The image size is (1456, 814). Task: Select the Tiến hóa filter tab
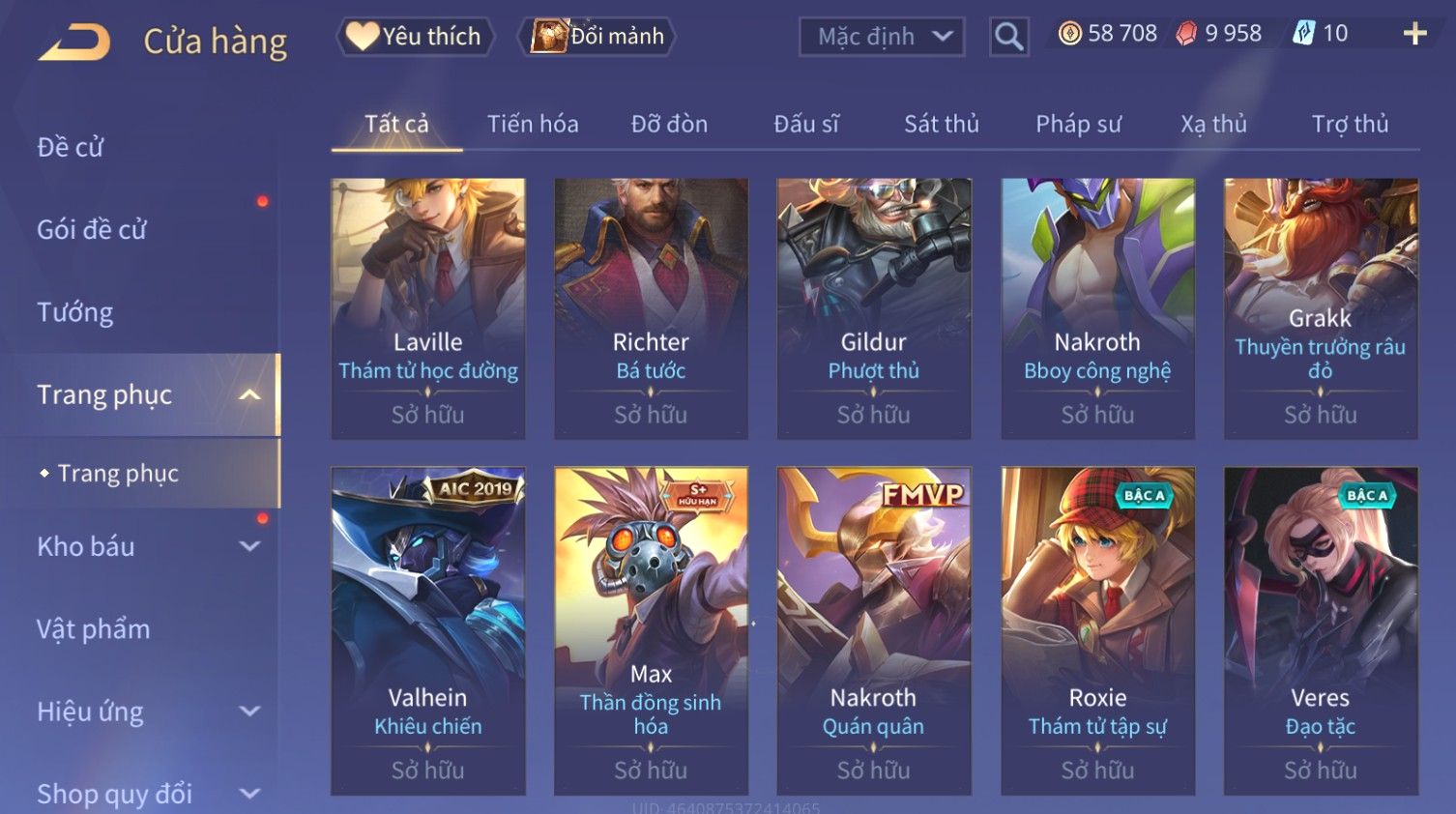(x=533, y=124)
